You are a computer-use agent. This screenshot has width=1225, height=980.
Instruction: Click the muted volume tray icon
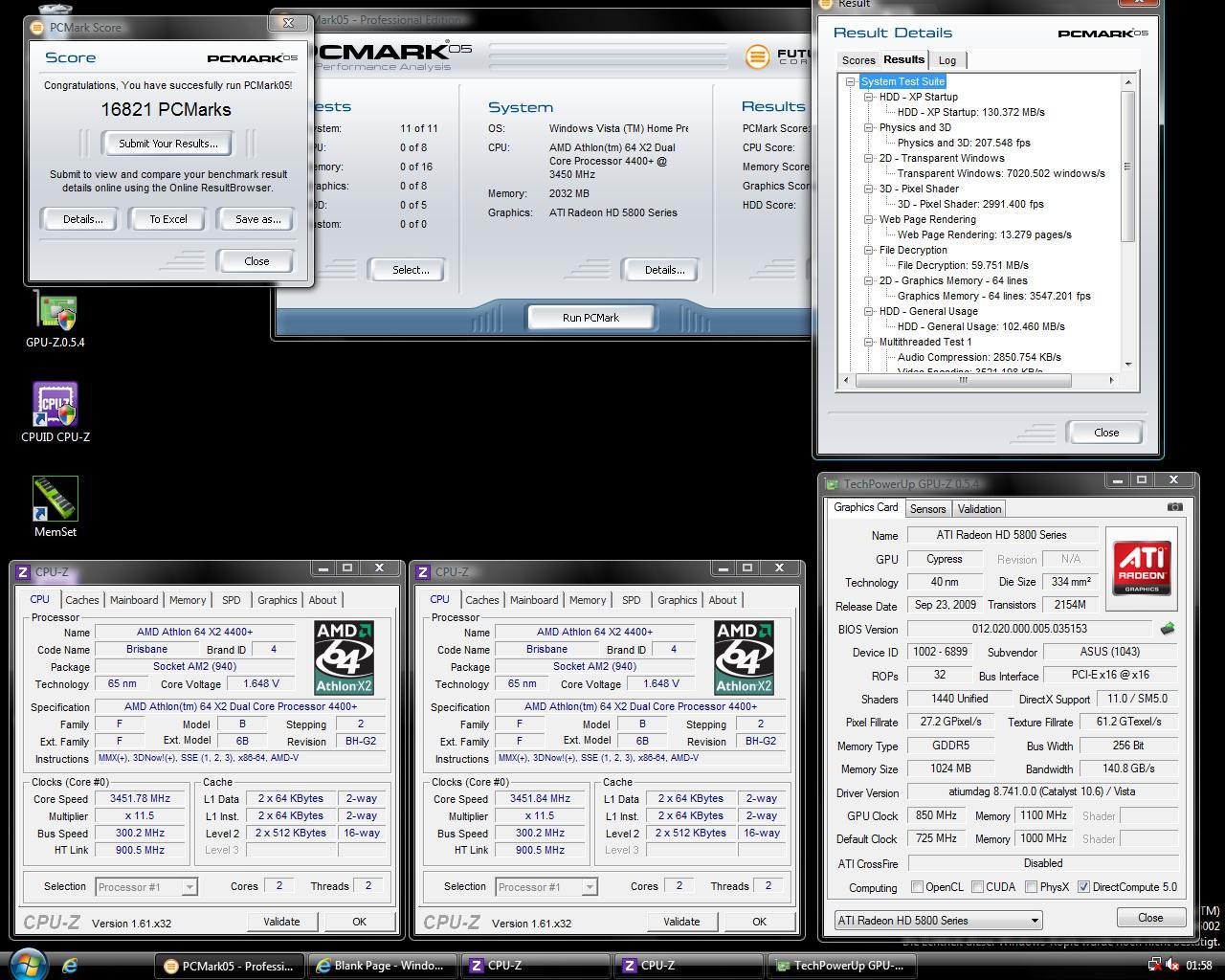[1172, 966]
